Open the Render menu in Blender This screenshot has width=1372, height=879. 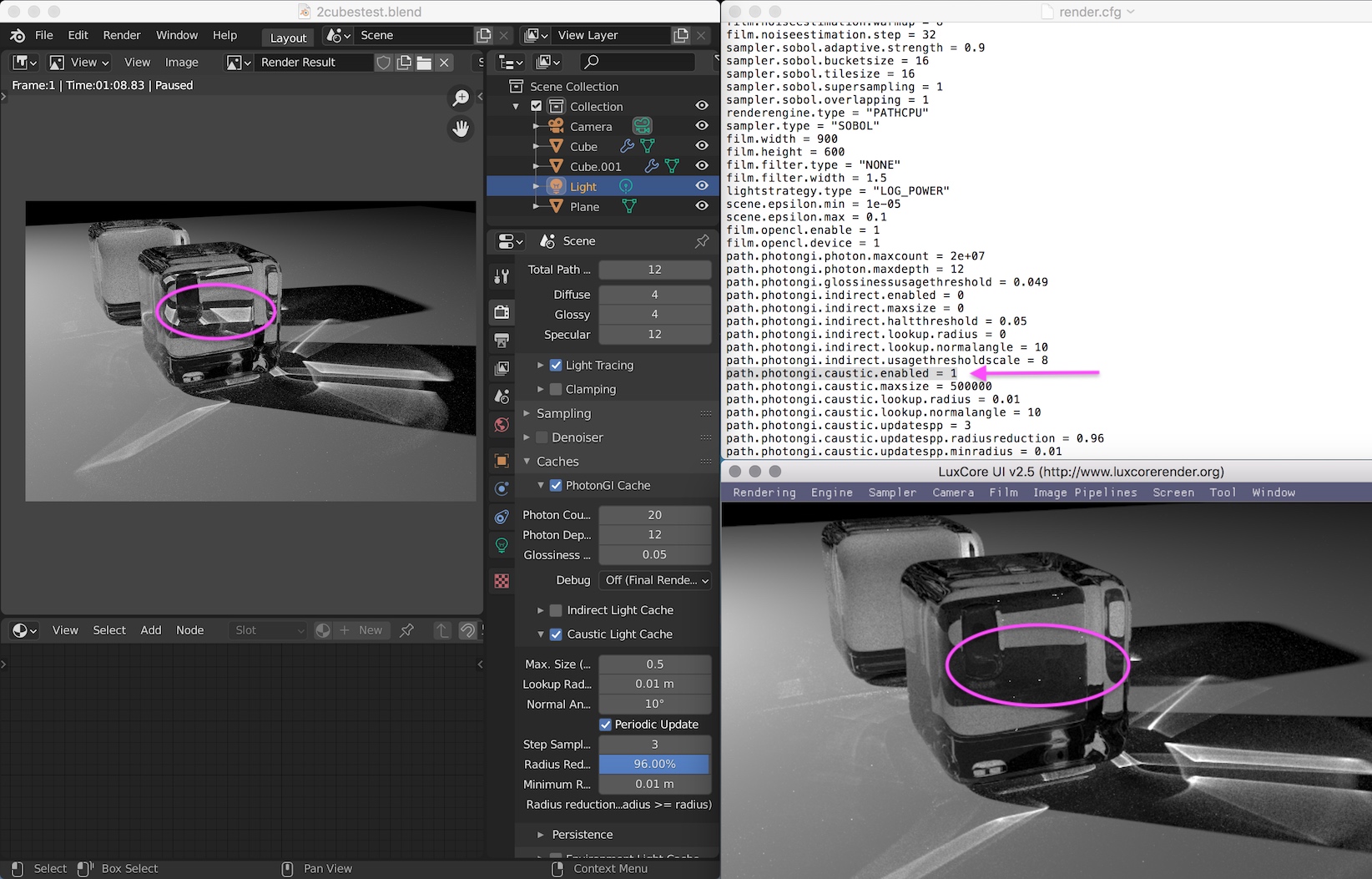tap(122, 35)
